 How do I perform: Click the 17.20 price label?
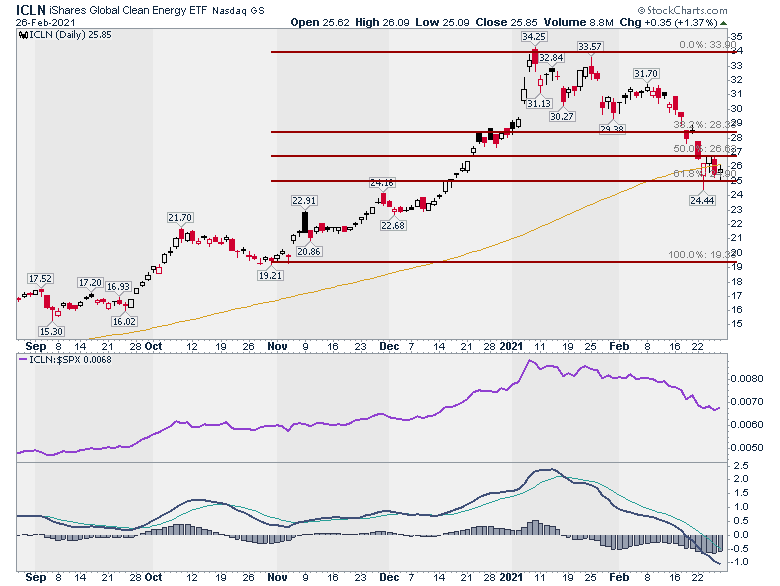coord(90,283)
